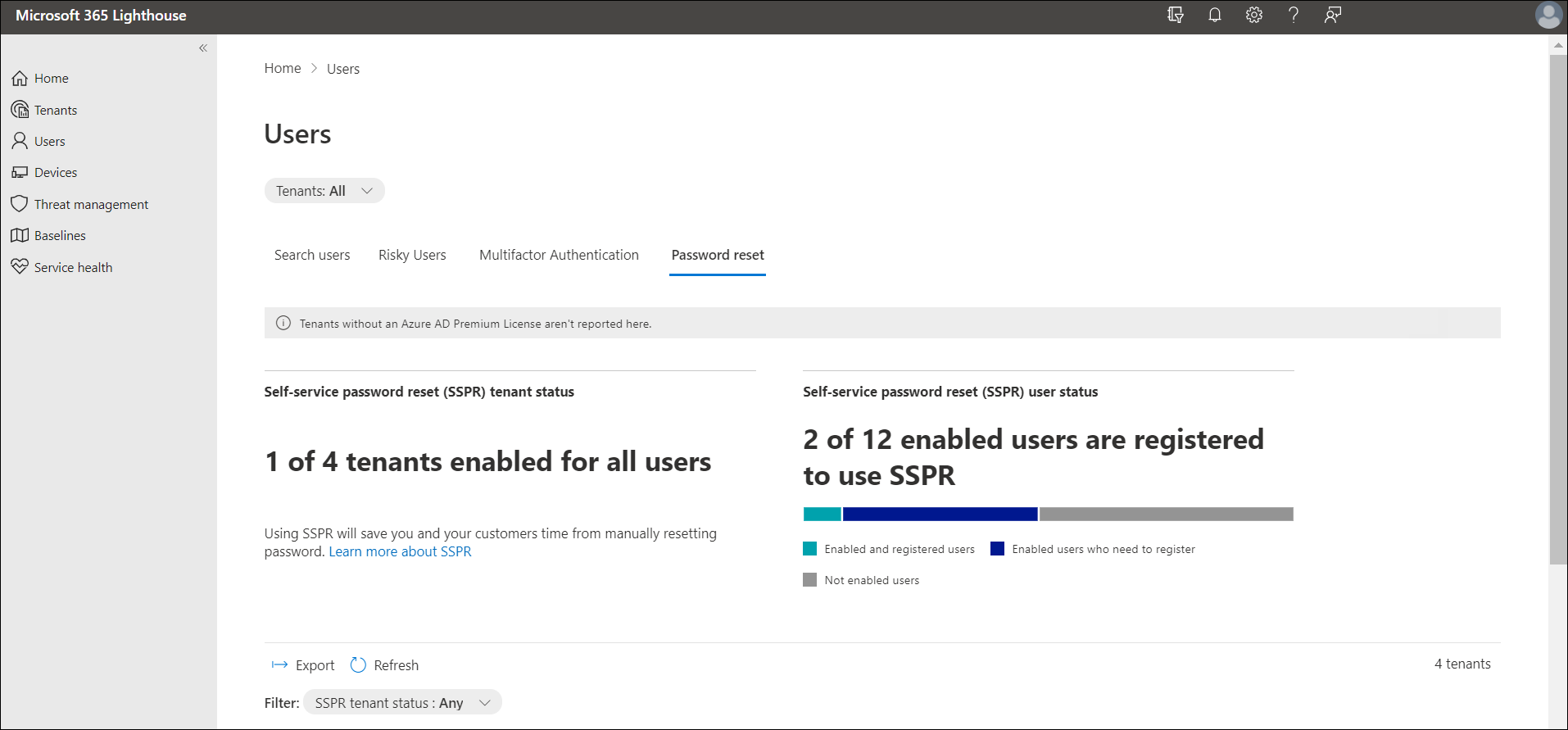Screen dimensions: 1568x730
Task: Click the tenant selection icon in header
Action: click(1176, 15)
